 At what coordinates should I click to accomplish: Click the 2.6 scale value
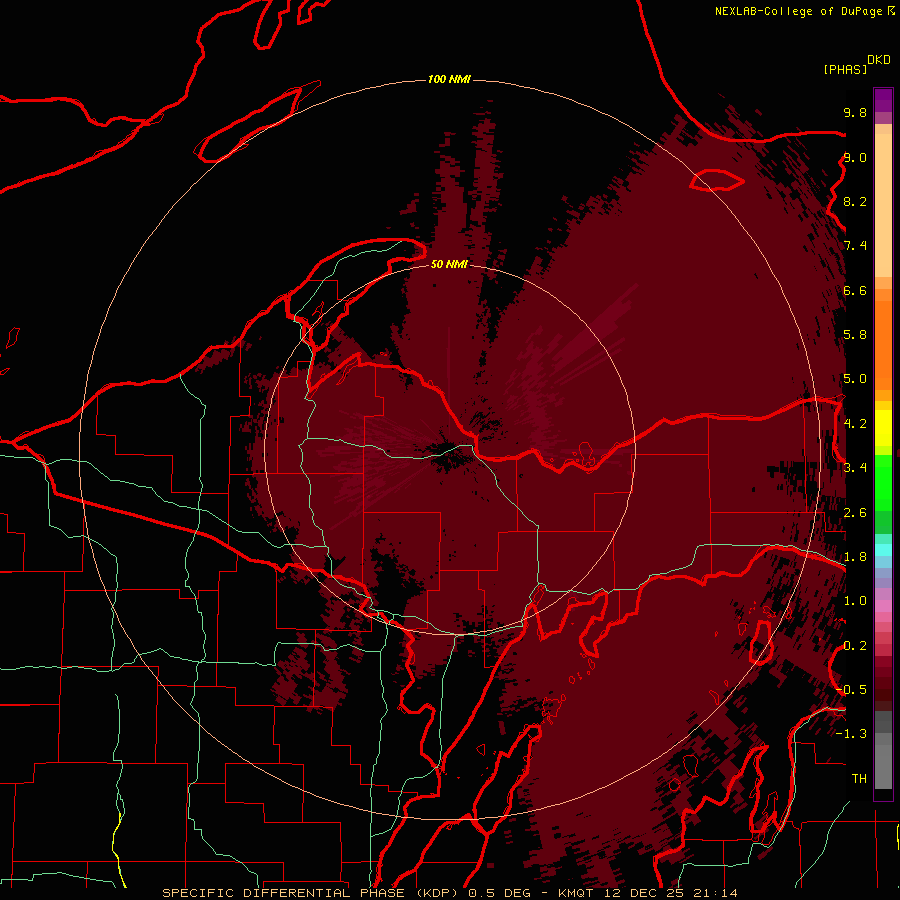[x=855, y=513]
